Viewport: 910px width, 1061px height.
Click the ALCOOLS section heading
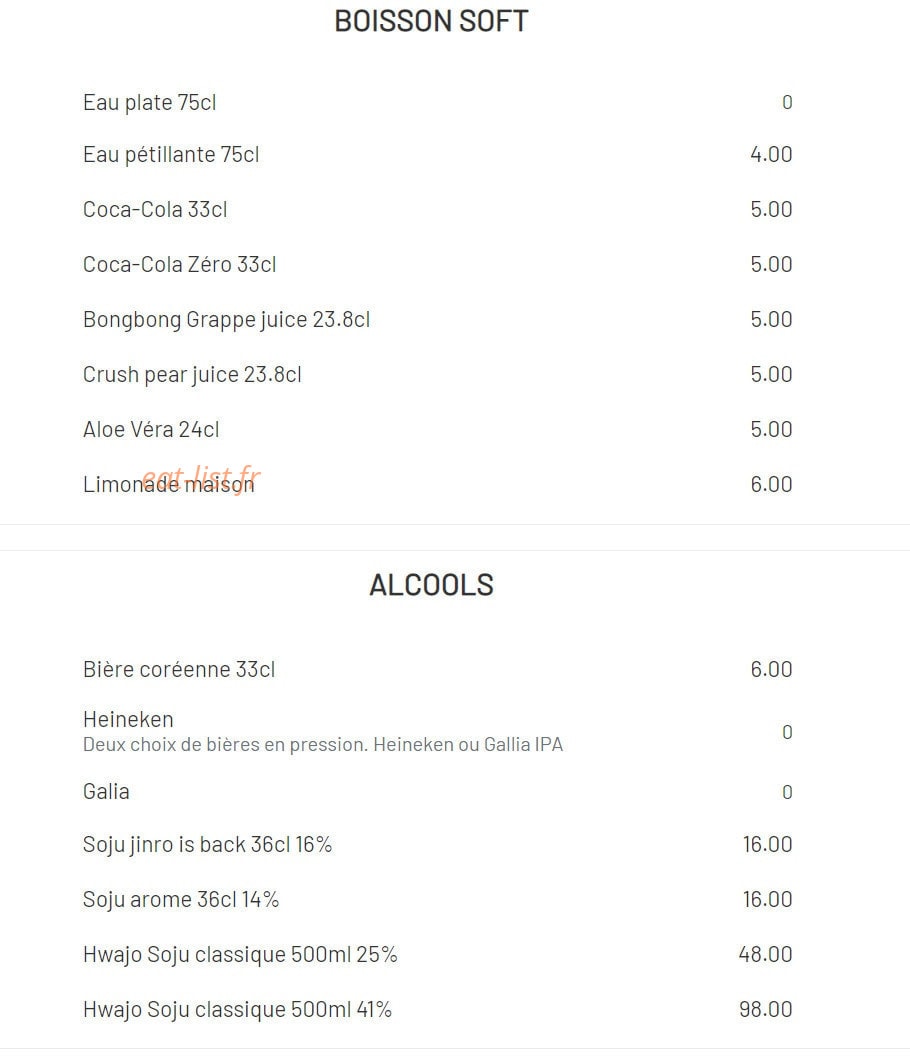click(431, 585)
